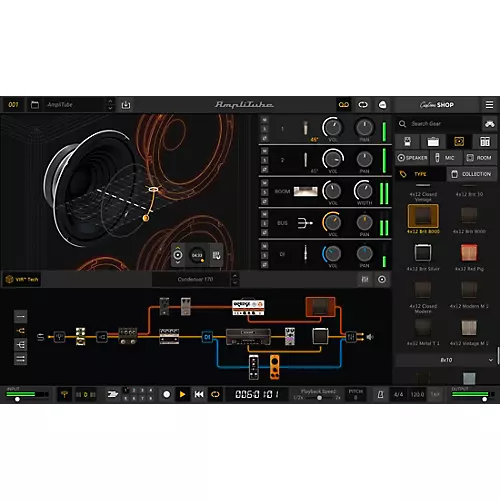
Task: Select next mic below Condenser 170 arrows
Action: [235, 283]
